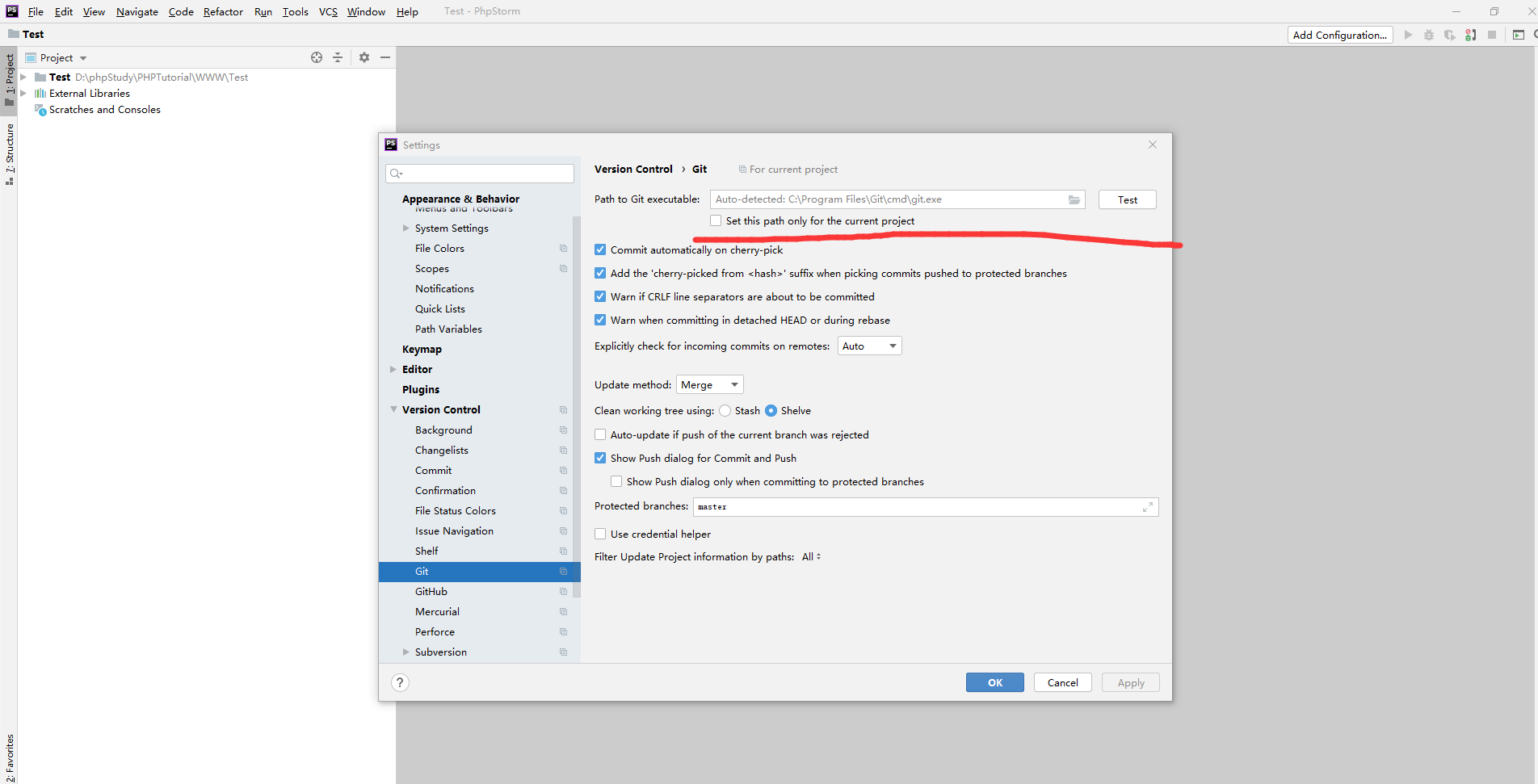This screenshot has width=1538, height=784.
Task: Click the Apply button
Action: pos(1130,682)
